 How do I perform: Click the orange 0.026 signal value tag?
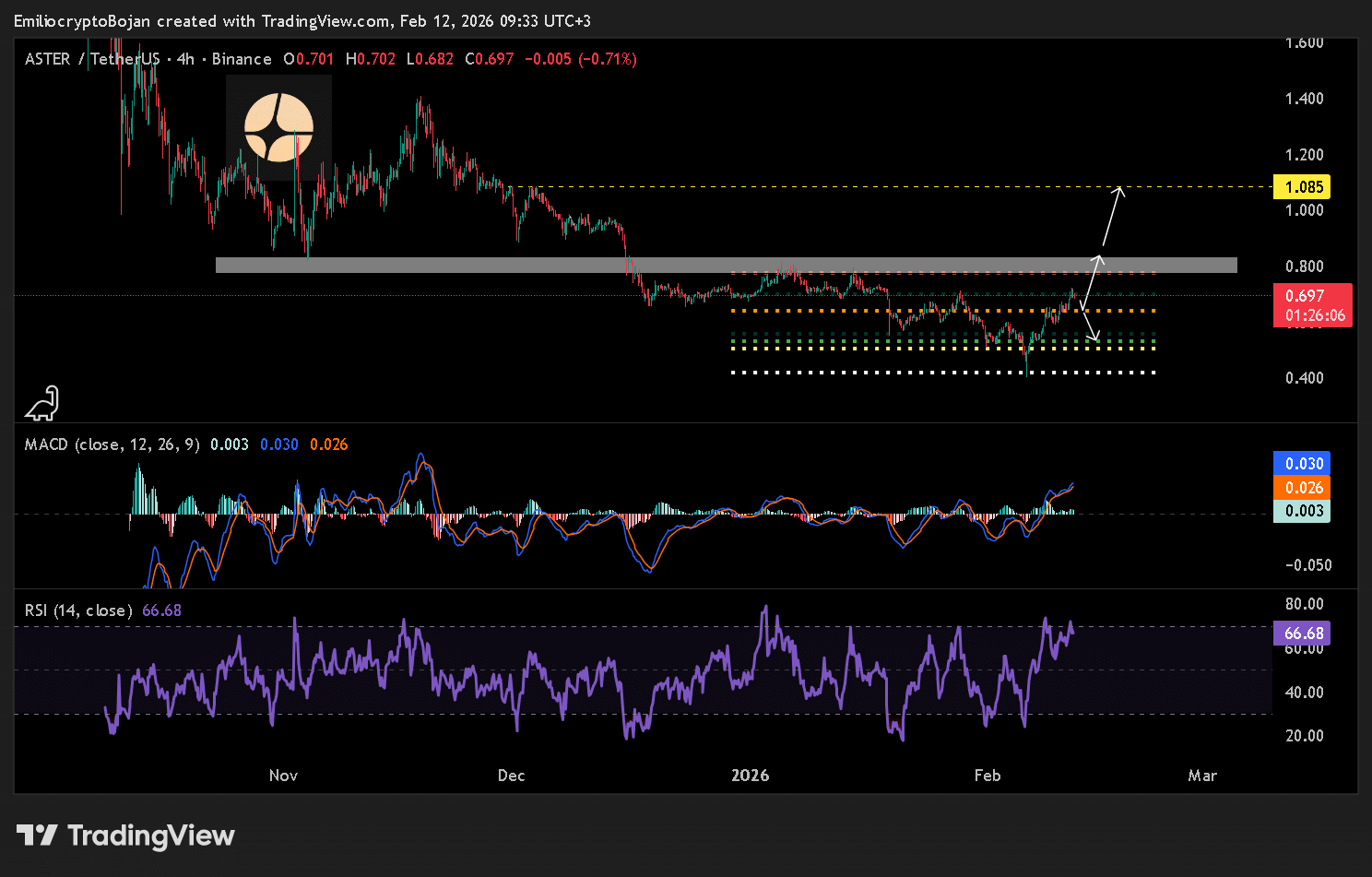click(x=1303, y=488)
